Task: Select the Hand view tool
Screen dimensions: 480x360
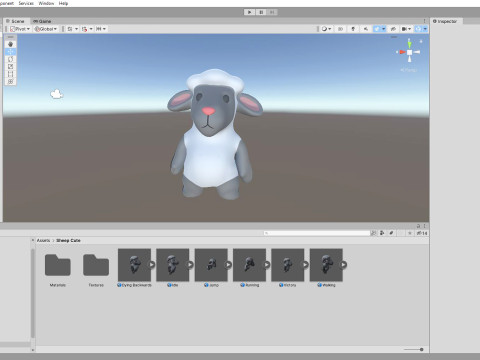Action: click(x=10, y=44)
